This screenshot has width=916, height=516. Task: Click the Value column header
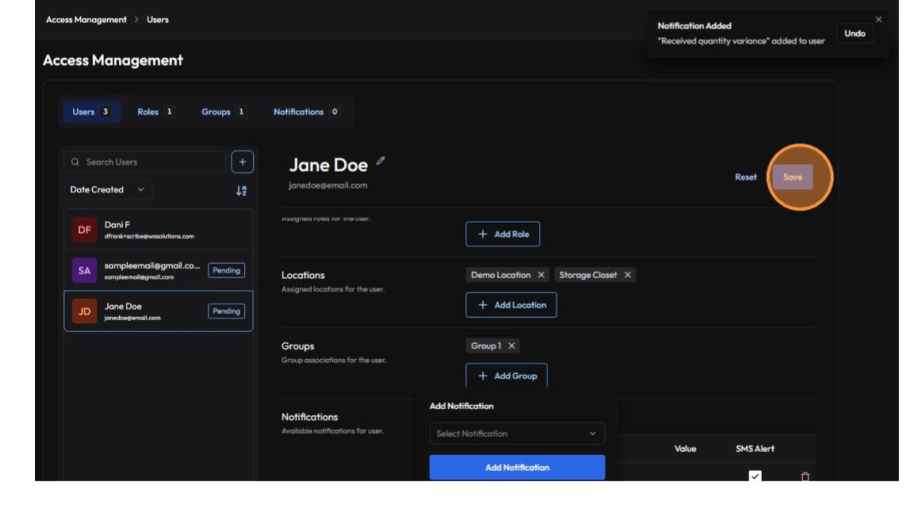click(685, 449)
